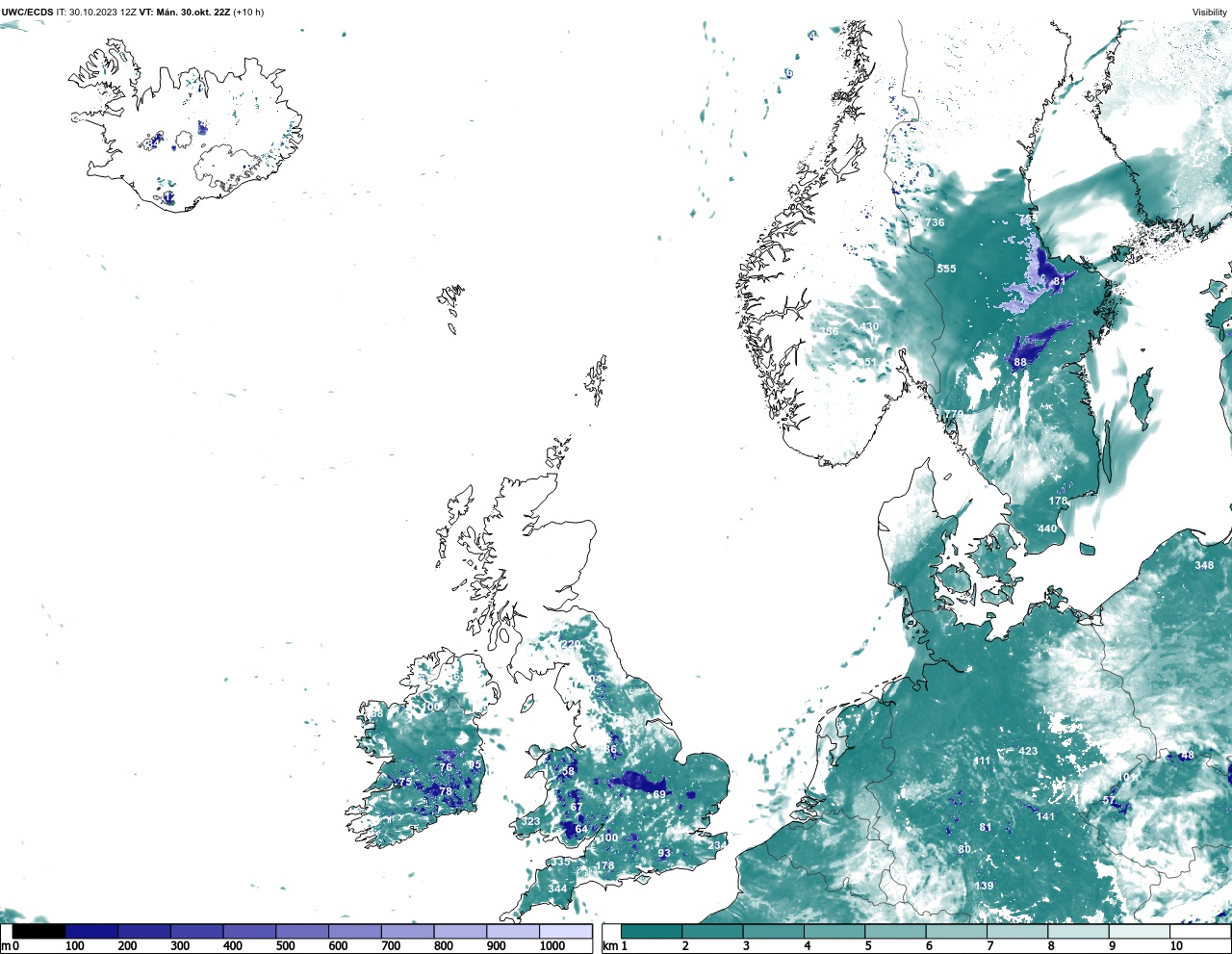Click the 3–4 km legend color swatch
This screenshot has height=954, width=1232.
(x=773, y=931)
